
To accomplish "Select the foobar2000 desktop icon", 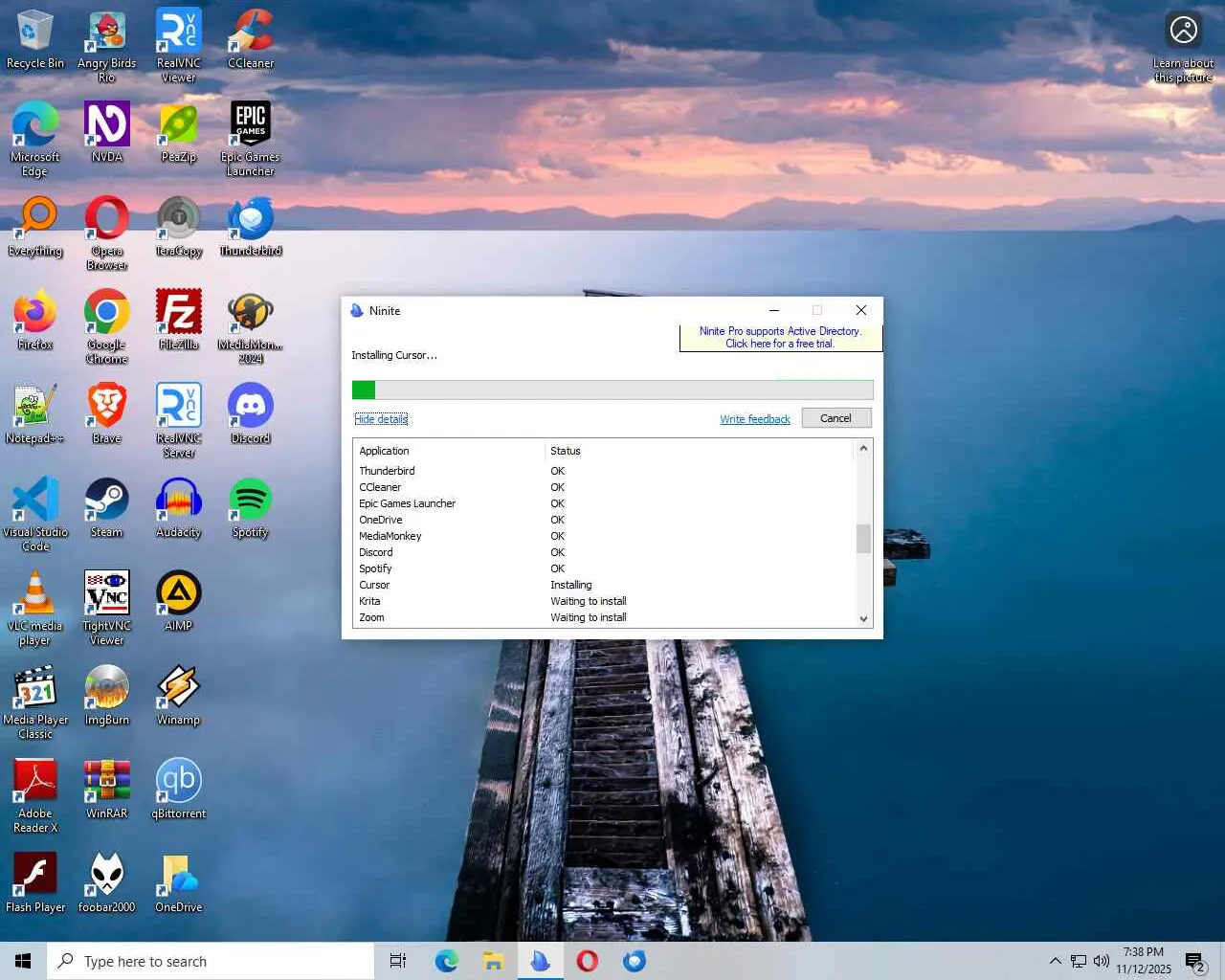I will click(107, 882).
